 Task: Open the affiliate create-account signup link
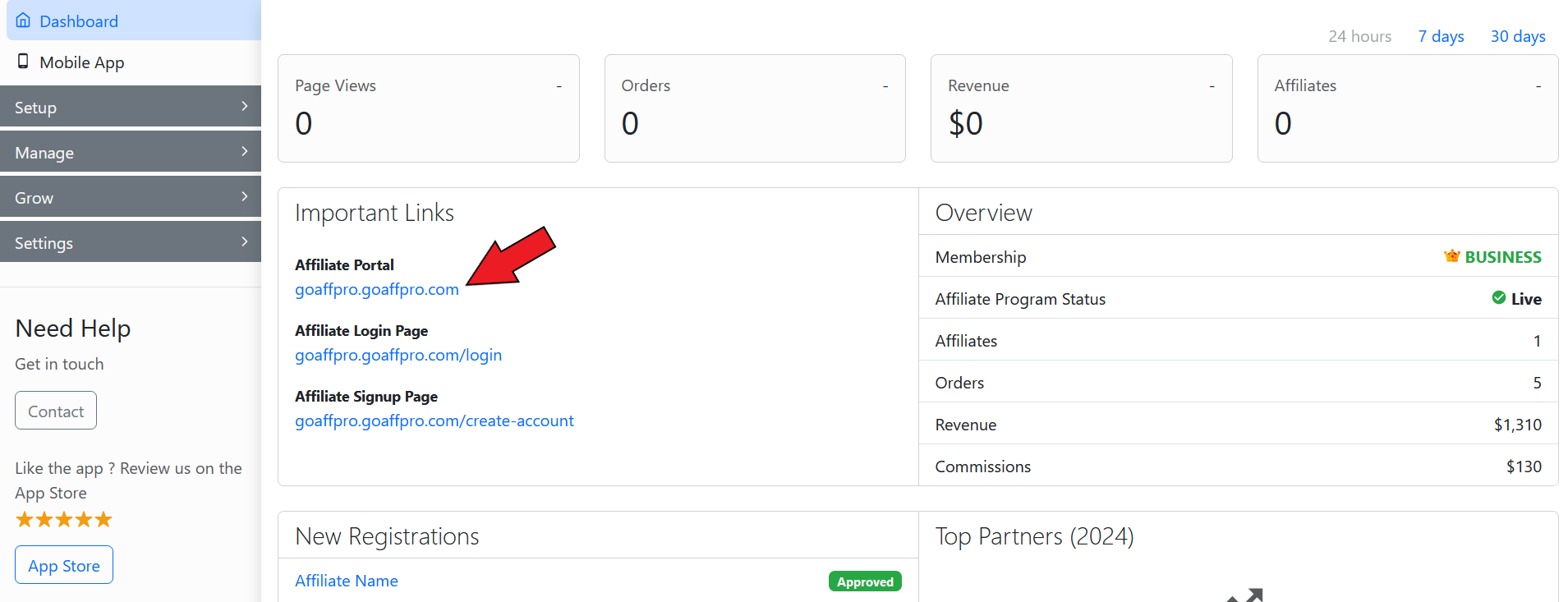(434, 420)
